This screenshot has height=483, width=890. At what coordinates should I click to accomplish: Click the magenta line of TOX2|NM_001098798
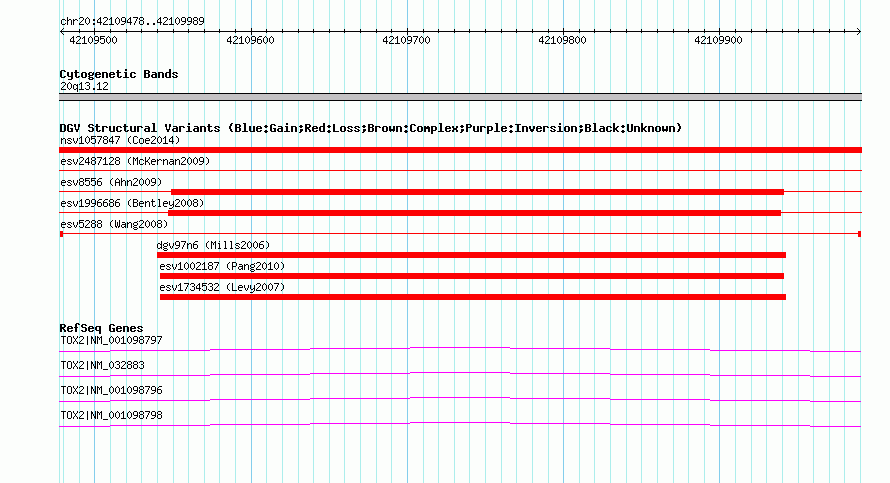460,424
